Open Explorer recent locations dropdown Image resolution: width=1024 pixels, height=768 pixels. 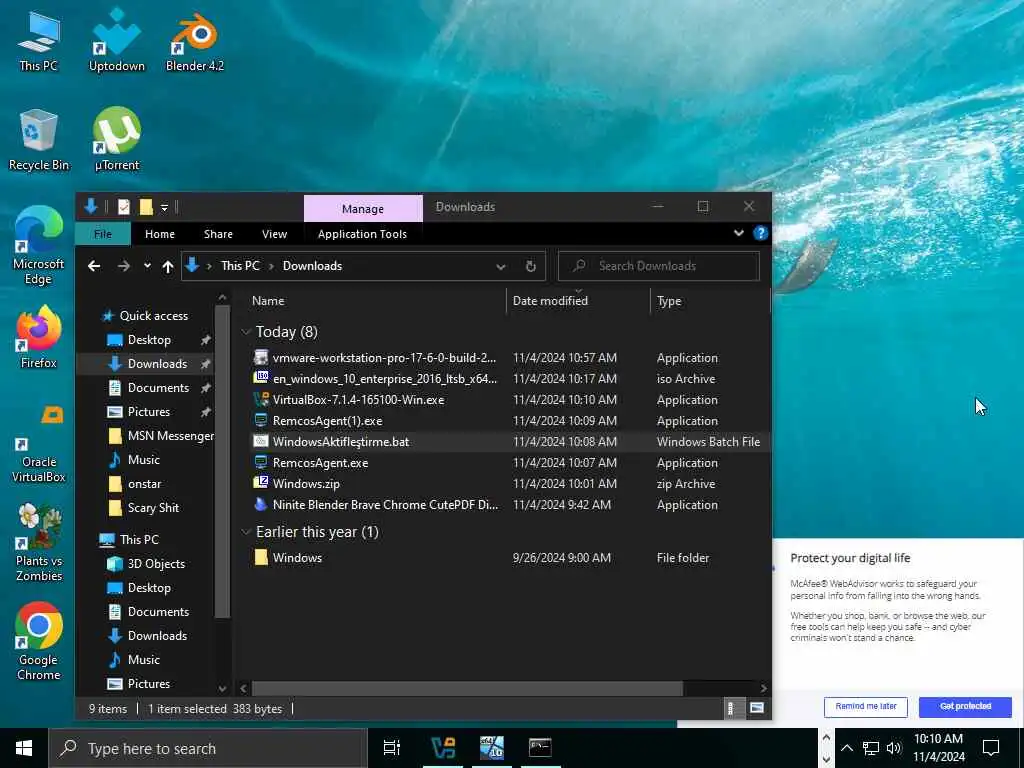(x=147, y=266)
